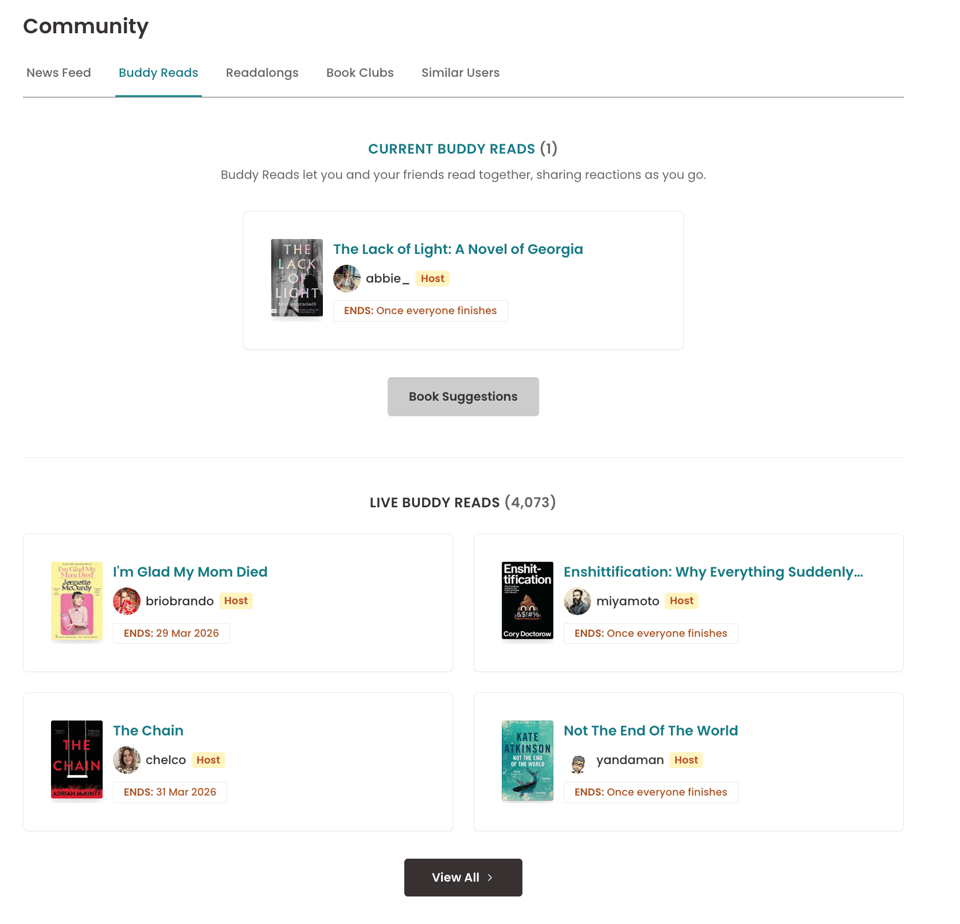Click yandaman's profile picture
Image resolution: width=960 pixels, height=924 pixels.
click(577, 760)
